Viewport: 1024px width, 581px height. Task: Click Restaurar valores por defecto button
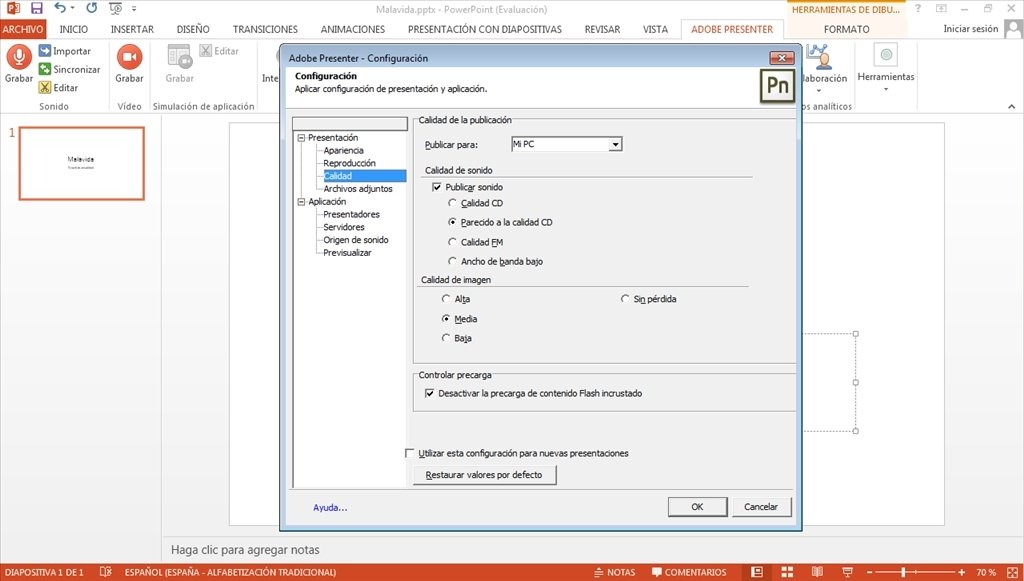point(484,475)
